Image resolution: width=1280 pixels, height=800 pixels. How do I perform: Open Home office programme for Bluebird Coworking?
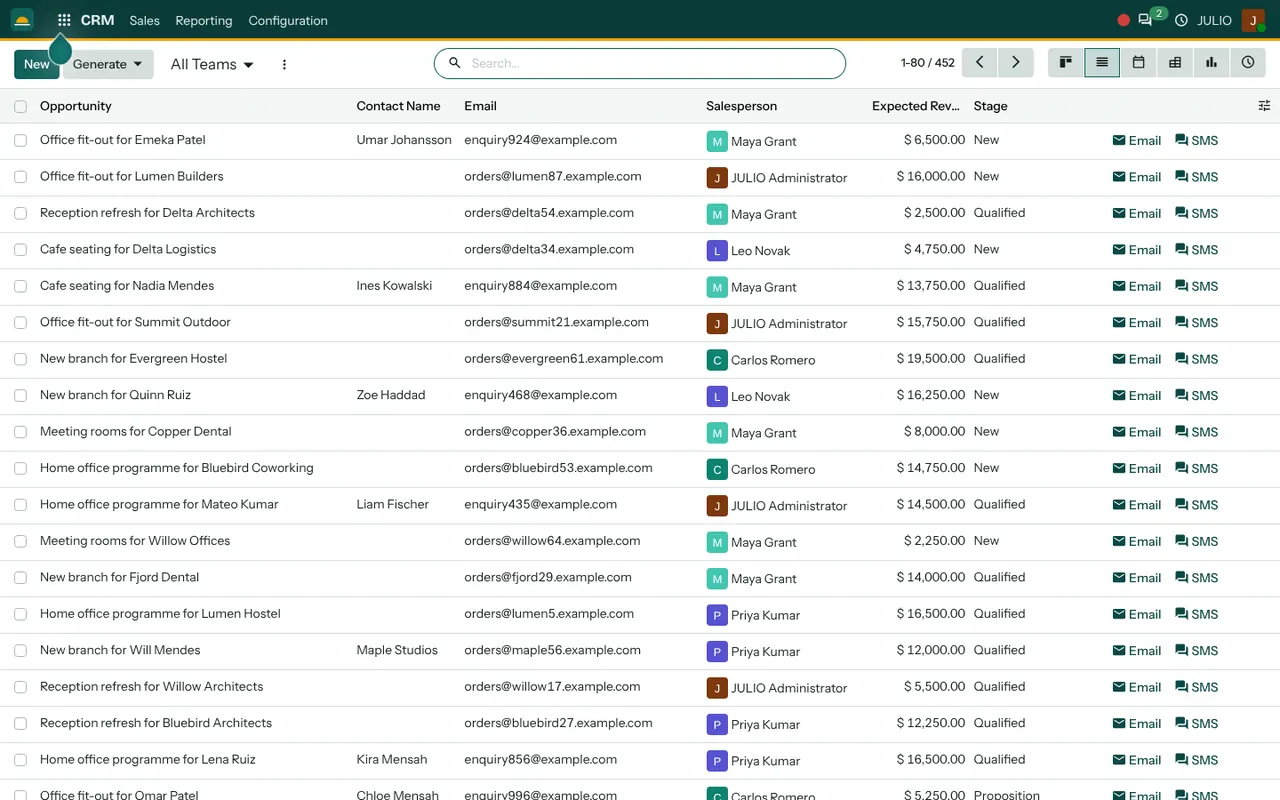coord(177,468)
